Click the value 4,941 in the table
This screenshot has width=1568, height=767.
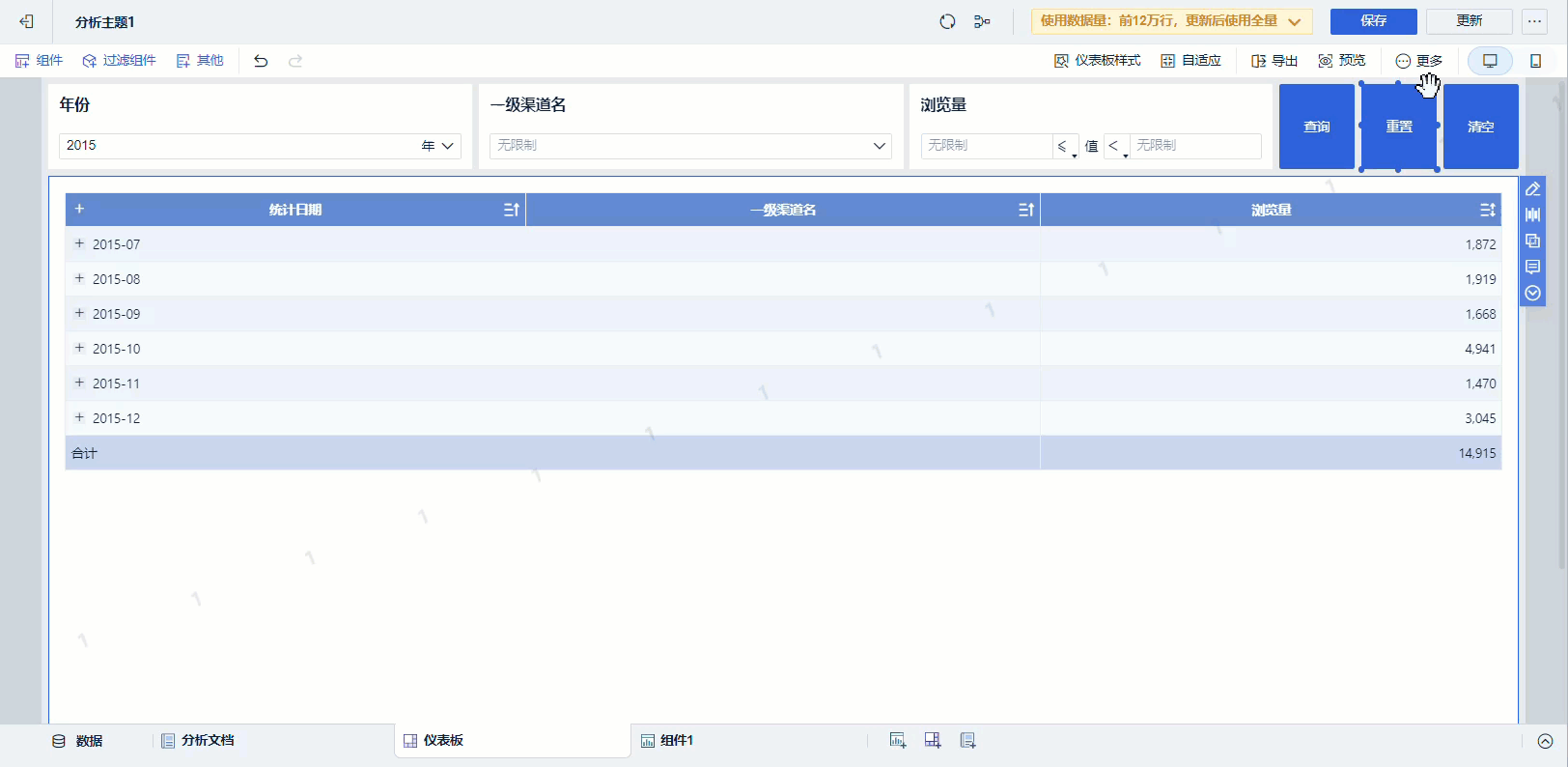click(x=1480, y=349)
